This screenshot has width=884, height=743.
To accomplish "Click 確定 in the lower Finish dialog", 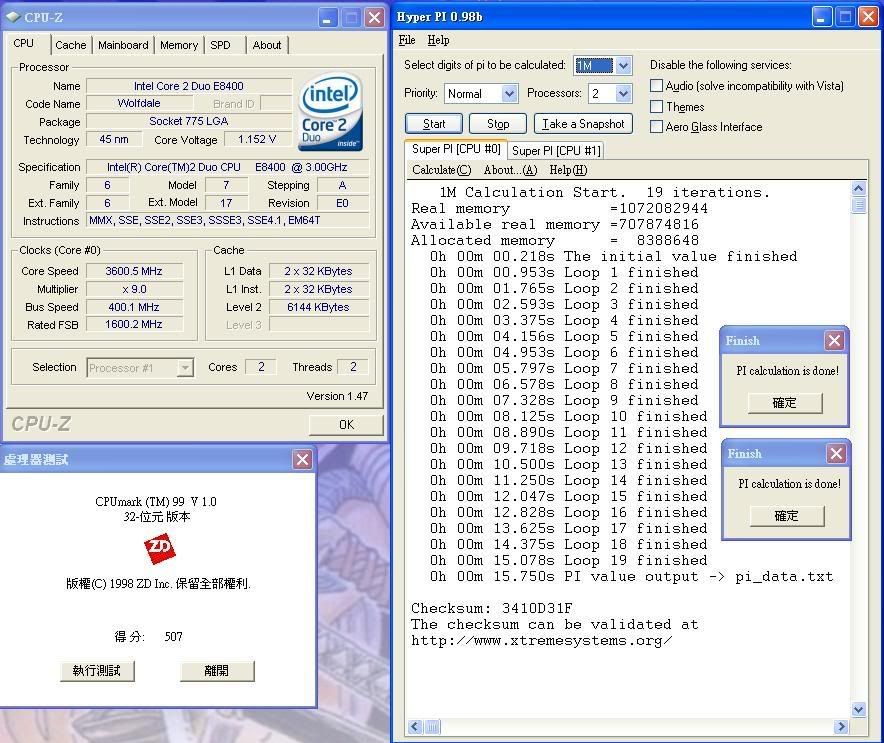I will click(x=786, y=515).
